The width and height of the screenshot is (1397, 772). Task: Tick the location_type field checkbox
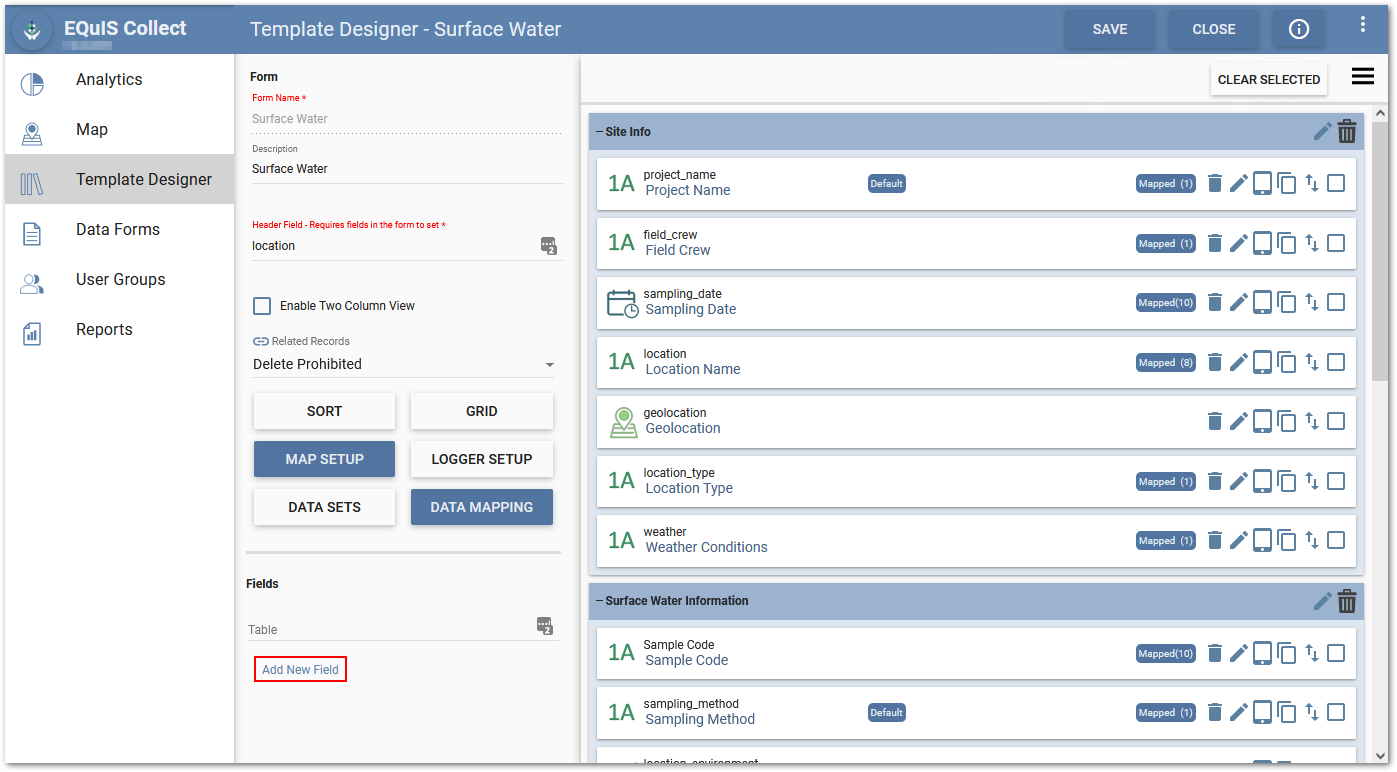coord(1336,481)
